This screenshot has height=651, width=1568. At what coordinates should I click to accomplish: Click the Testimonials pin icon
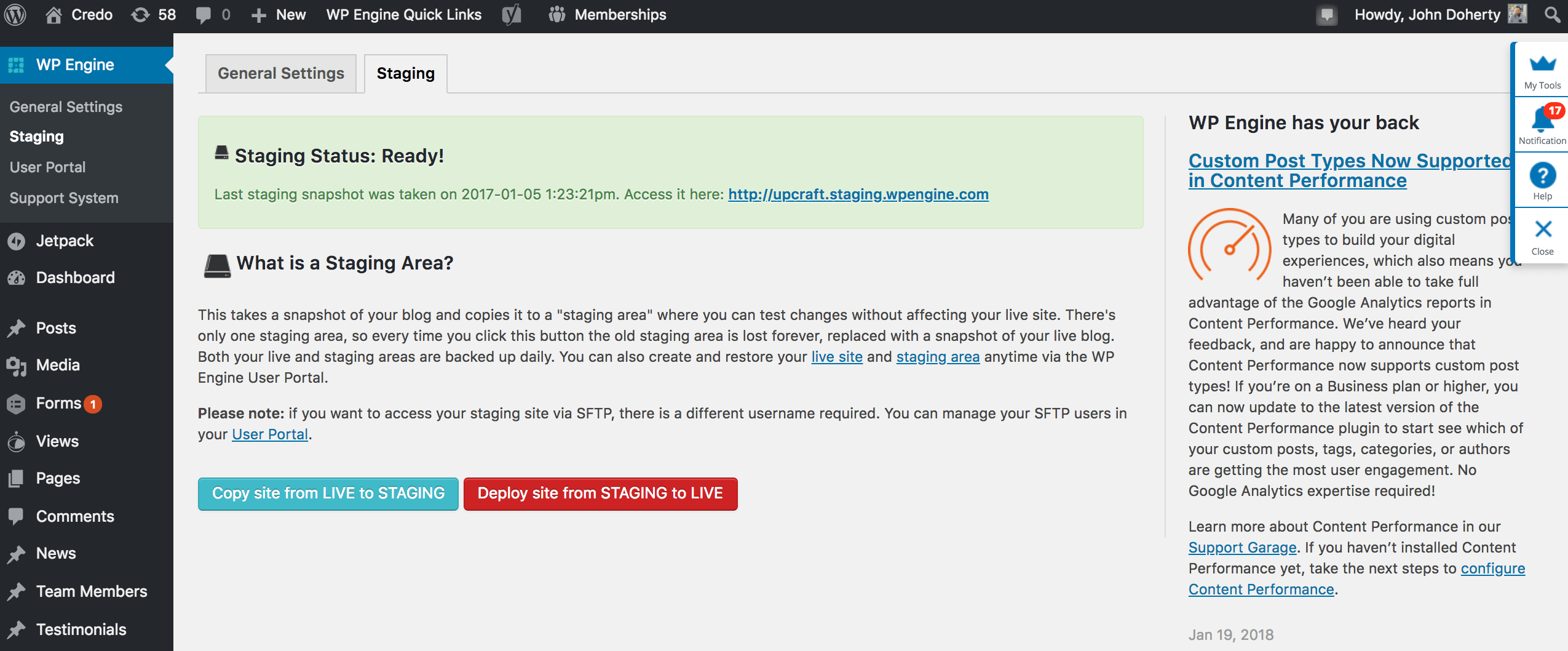pyautogui.click(x=17, y=629)
